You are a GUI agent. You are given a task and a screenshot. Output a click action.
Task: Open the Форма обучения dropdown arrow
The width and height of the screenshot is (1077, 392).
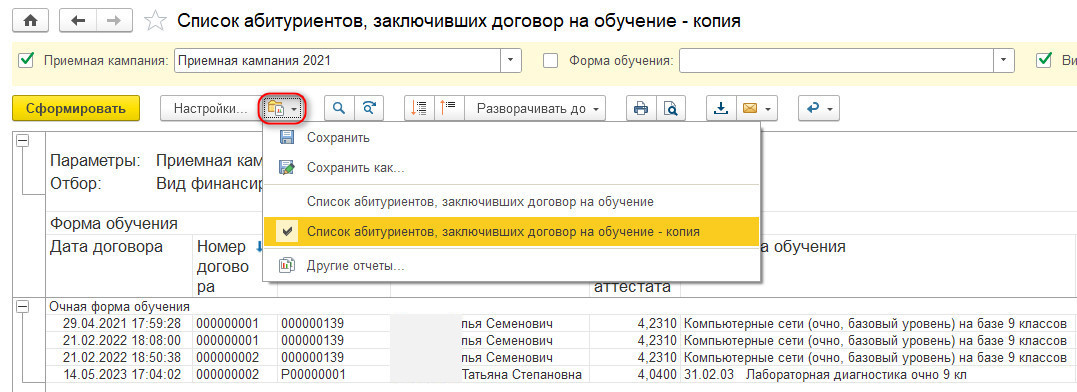pos(1004,60)
